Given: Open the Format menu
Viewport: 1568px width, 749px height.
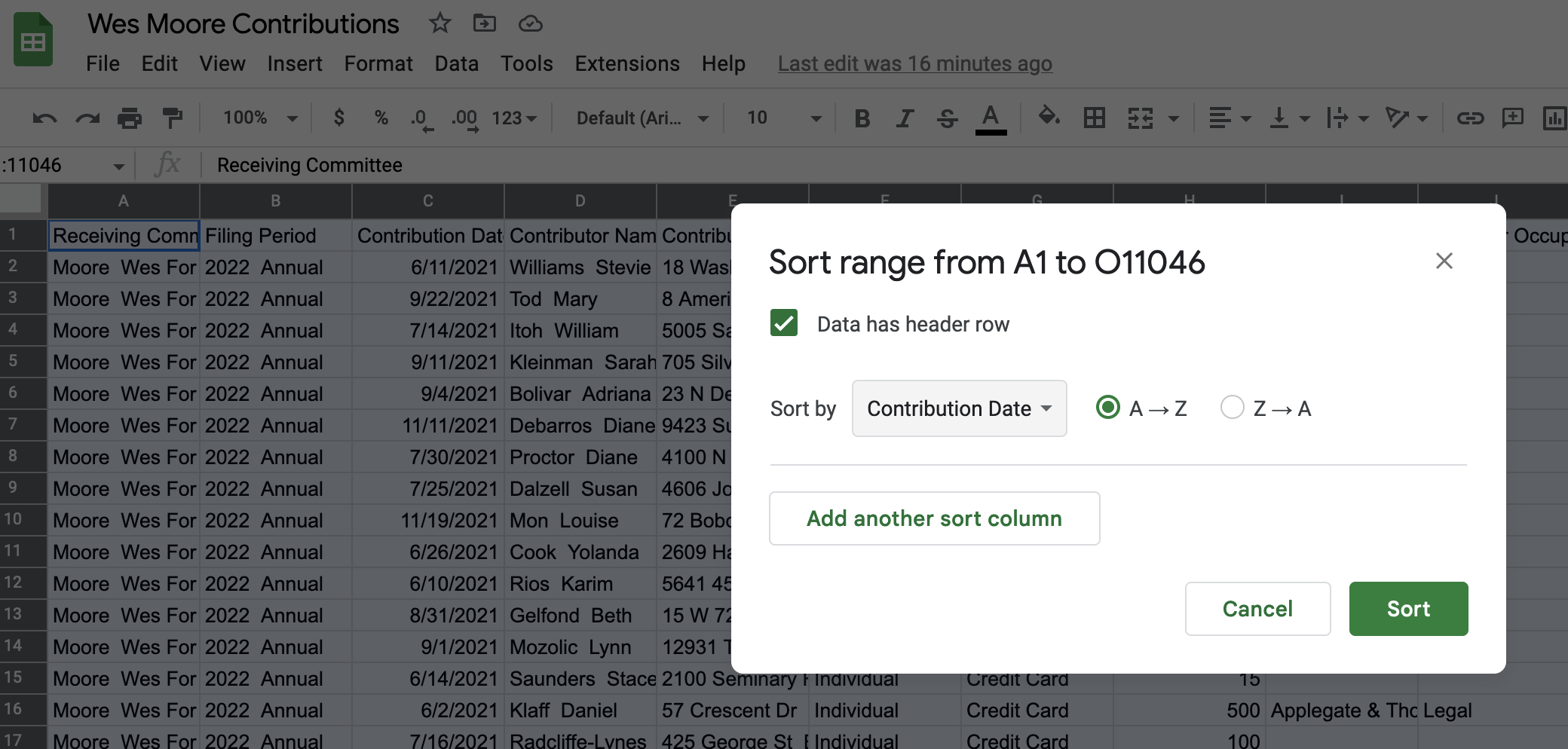Looking at the screenshot, I should click(x=378, y=64).
